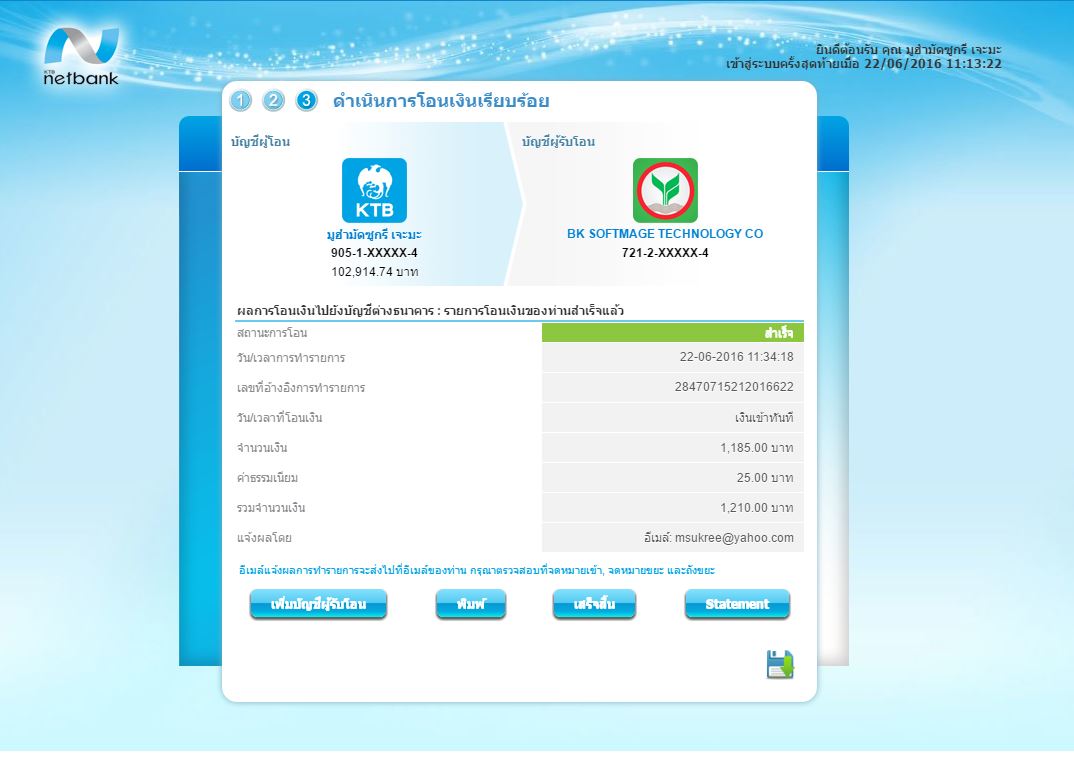1074x760 pixels.
Task: Click the total 1,210.00 บาท
Action: click(x=757, y=508)
